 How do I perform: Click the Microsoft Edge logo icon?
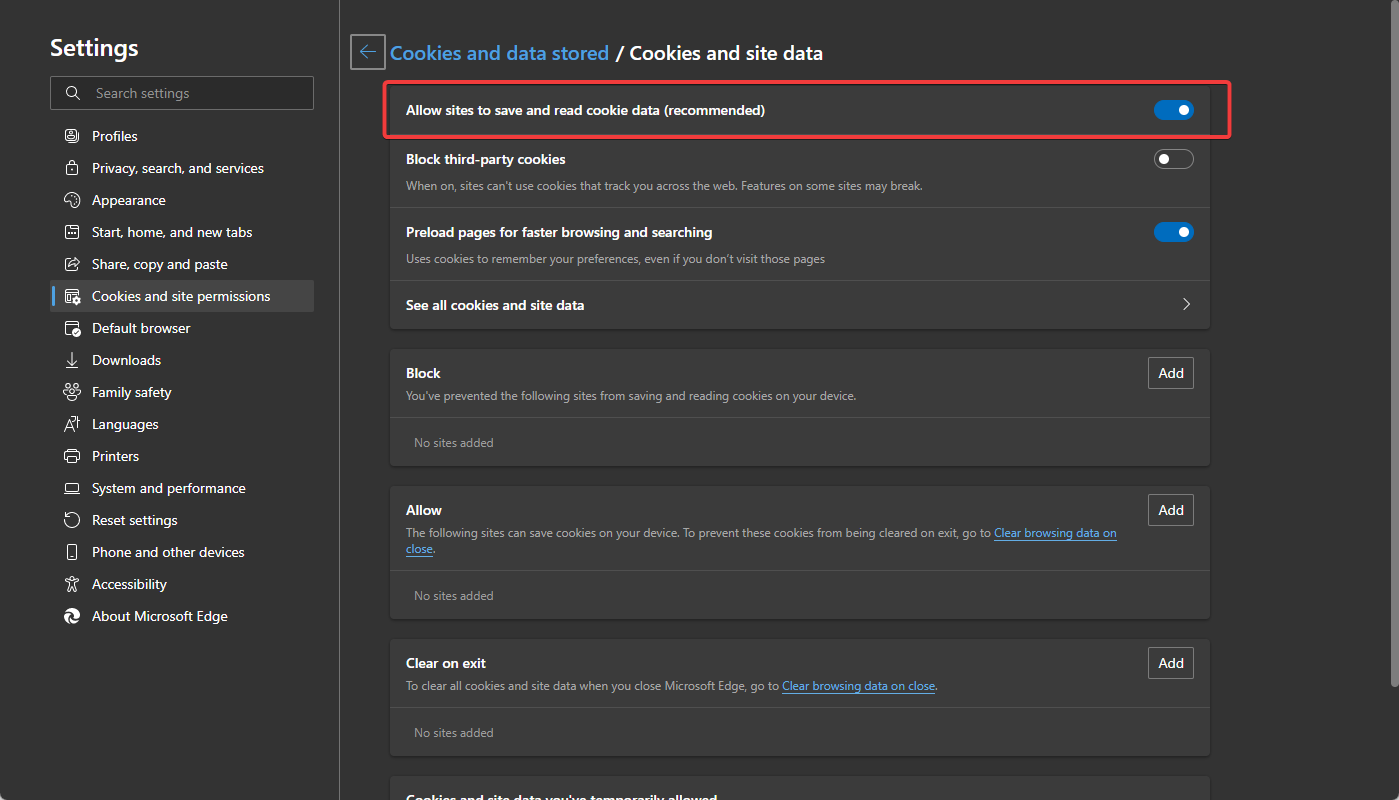click(72, 616)
